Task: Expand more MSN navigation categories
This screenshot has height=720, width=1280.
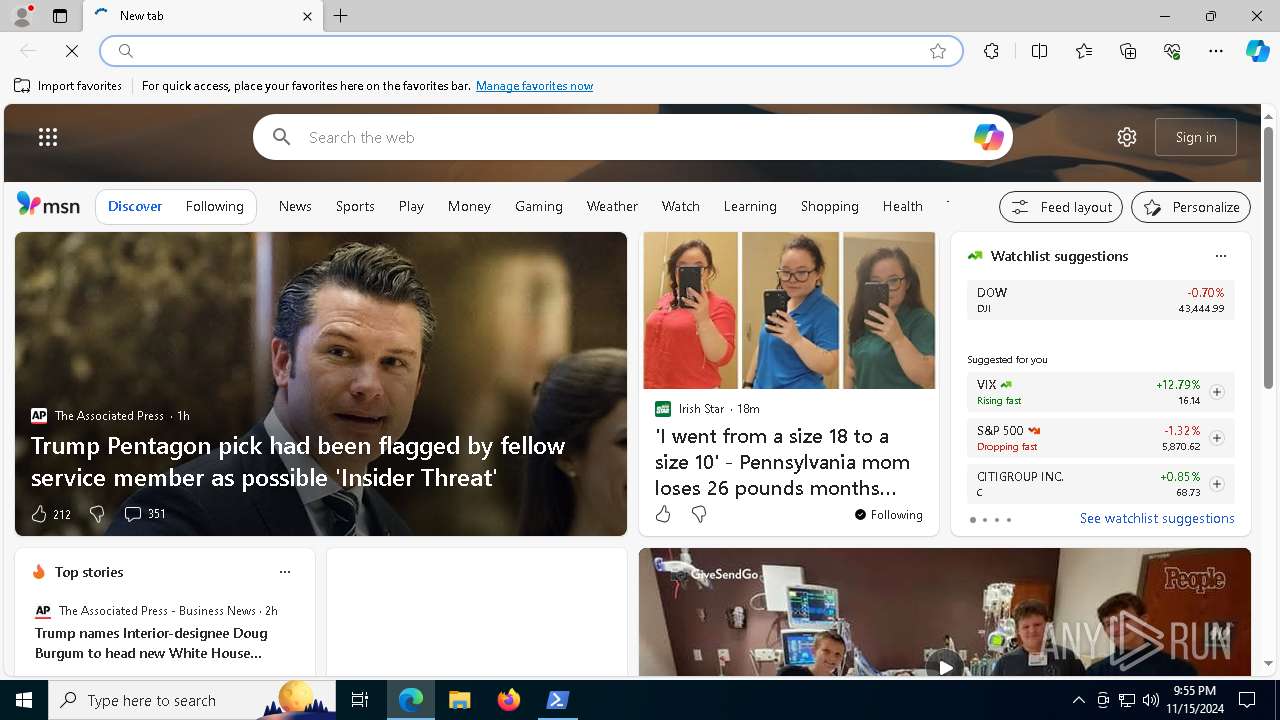Action: 947,203
